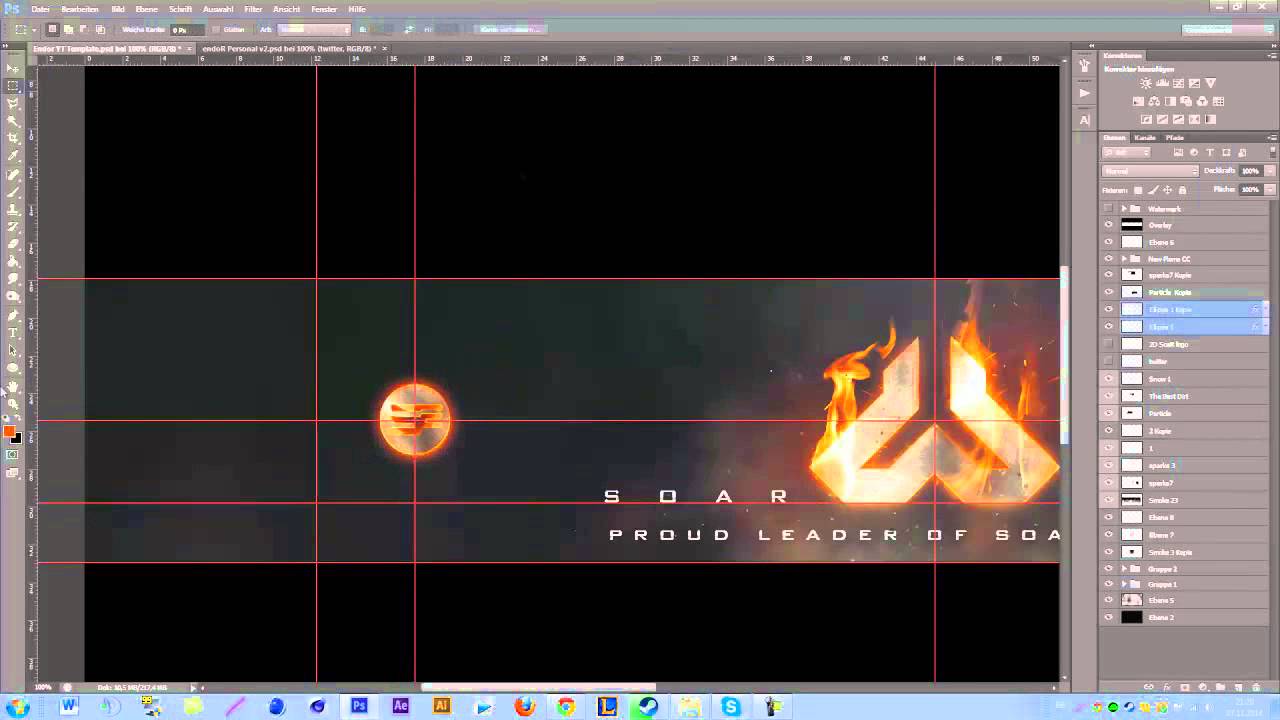The width and height of the screenshot is (1280, 720).
Task: Add a Color Balance adjustment
Action: point(1154,102)
